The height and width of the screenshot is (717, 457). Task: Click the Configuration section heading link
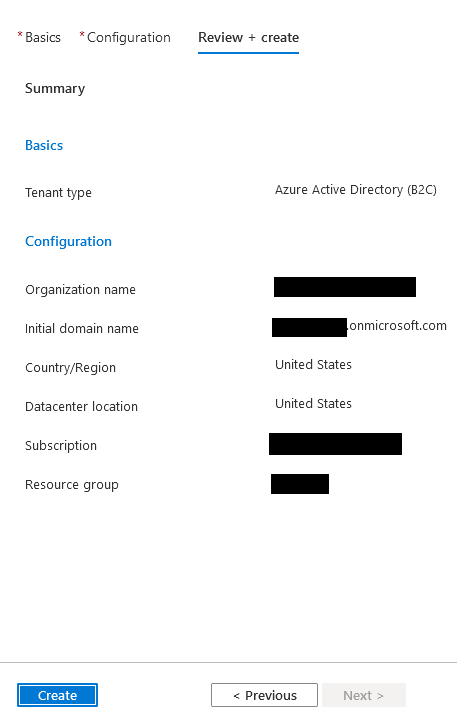point(68,241)
